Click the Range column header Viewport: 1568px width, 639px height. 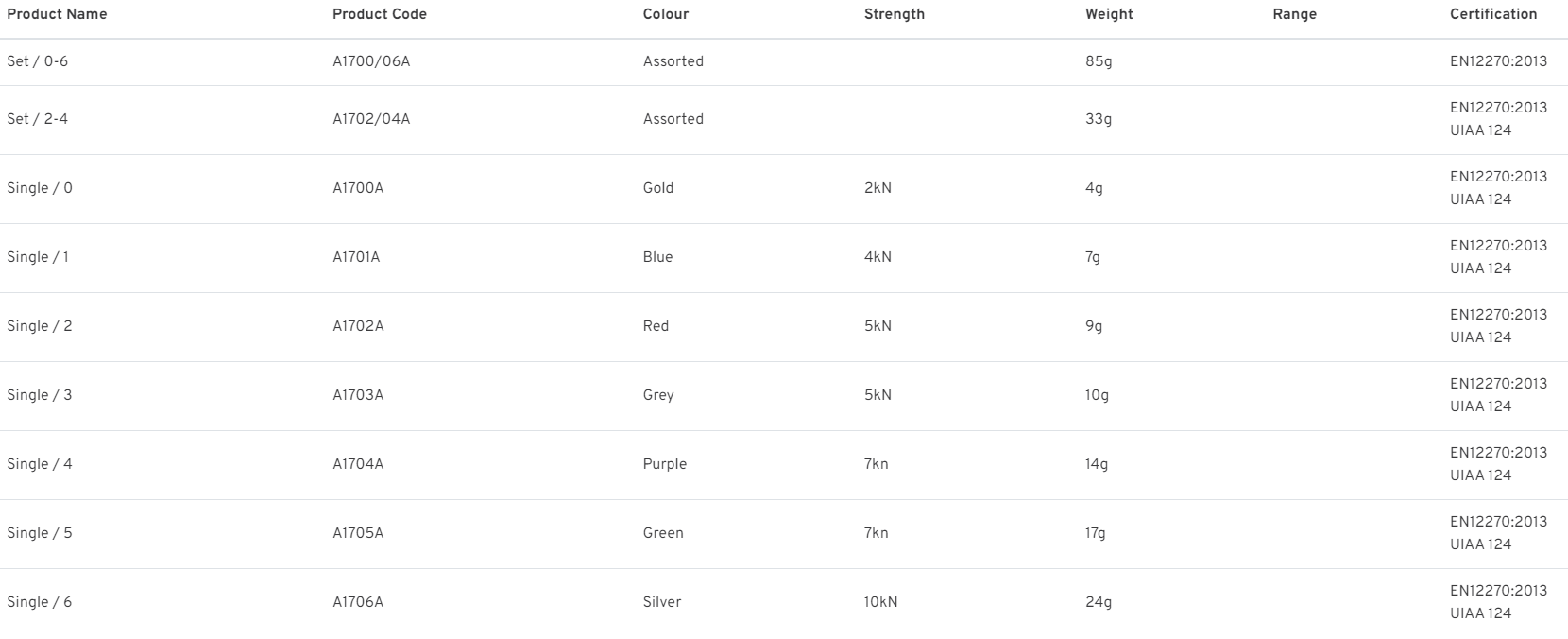[x=1295, y=14]
